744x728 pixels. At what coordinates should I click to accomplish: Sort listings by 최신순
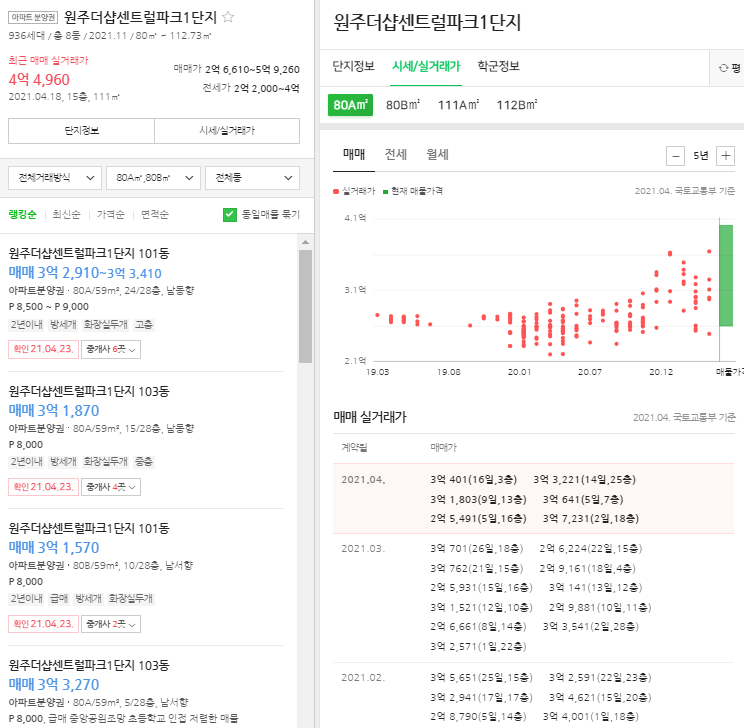(66, 215)
